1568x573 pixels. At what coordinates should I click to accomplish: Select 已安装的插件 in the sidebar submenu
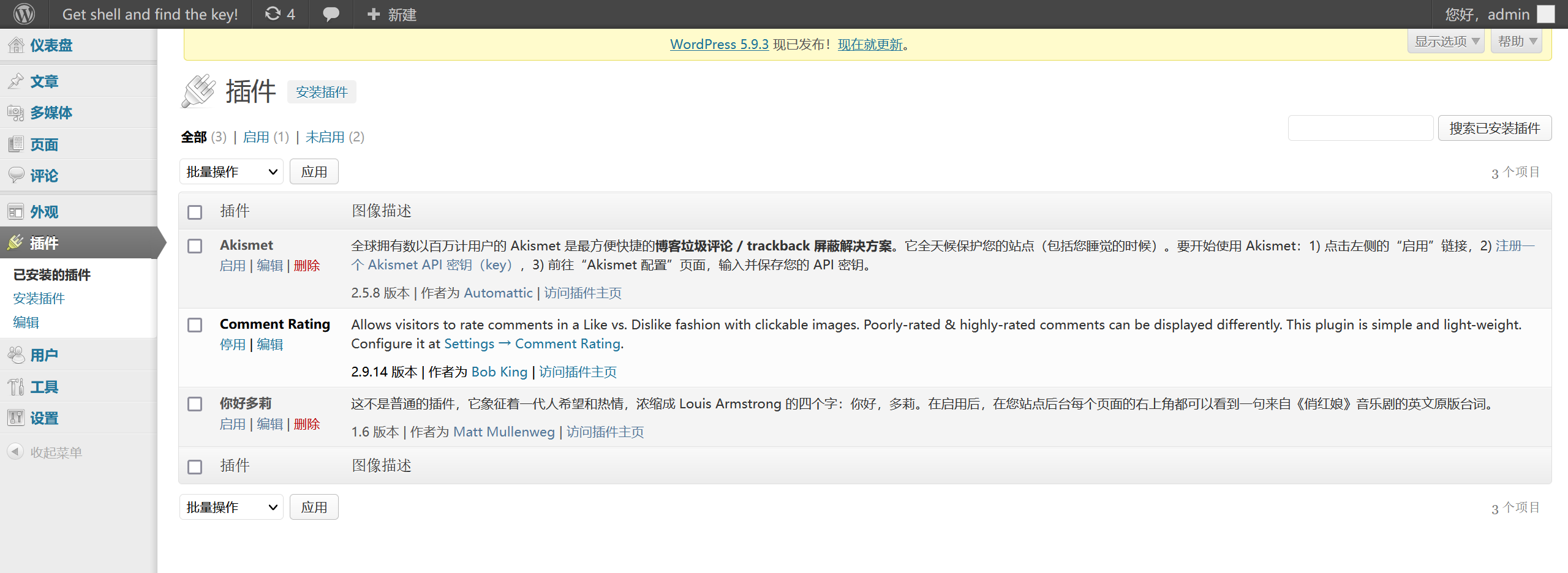[x=51, y=275]
